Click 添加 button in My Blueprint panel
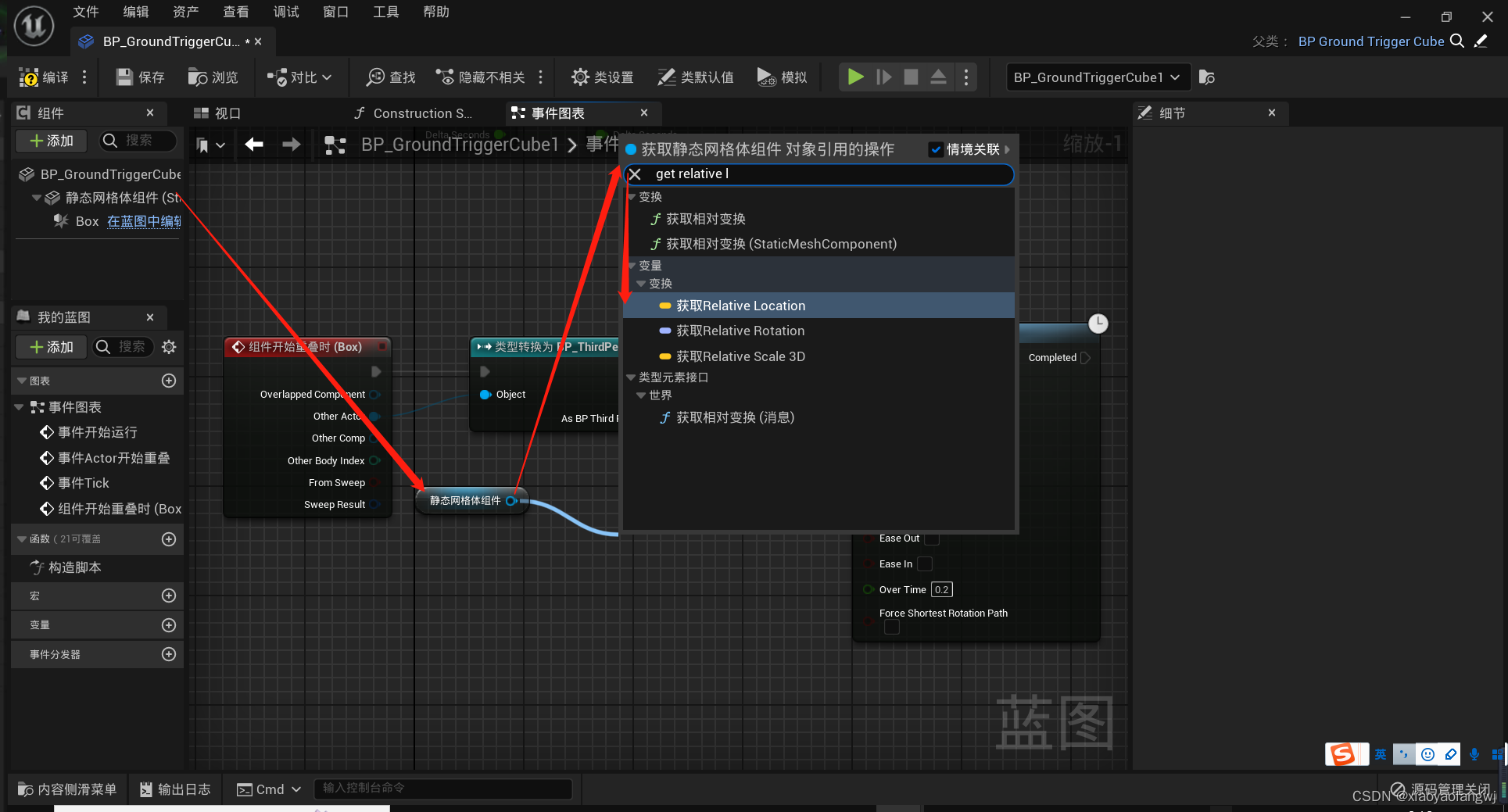The width and height of the screenshot is (1508, 812). (x=52, y=347)
